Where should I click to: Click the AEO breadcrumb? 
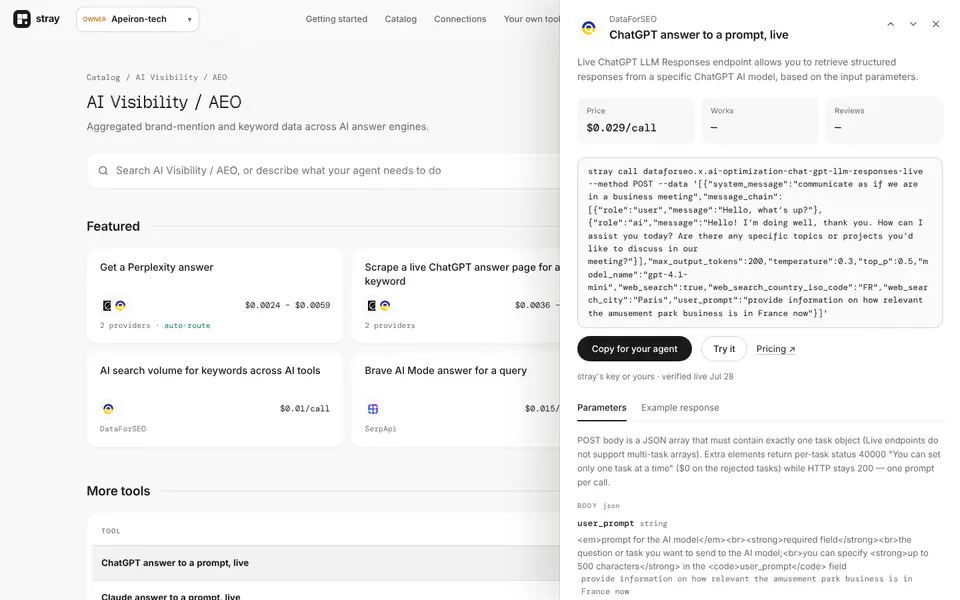[220, 77]
